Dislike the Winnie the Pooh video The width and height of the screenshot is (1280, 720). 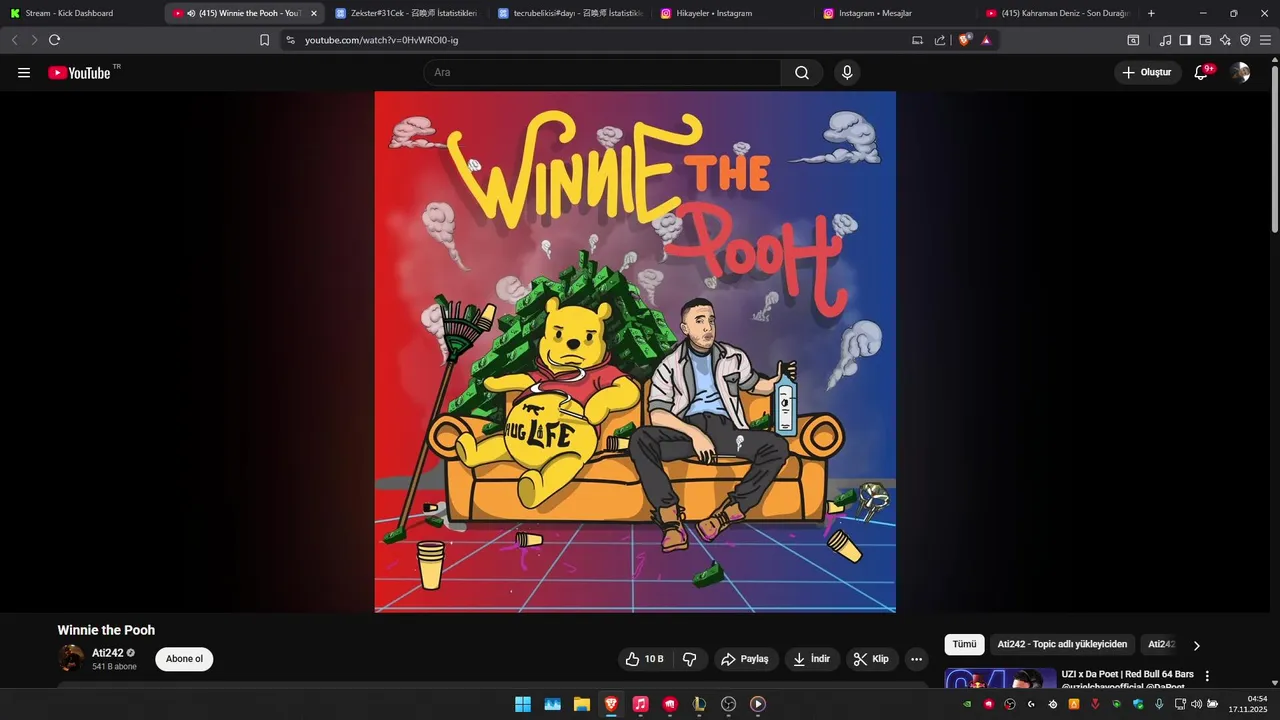690,659
